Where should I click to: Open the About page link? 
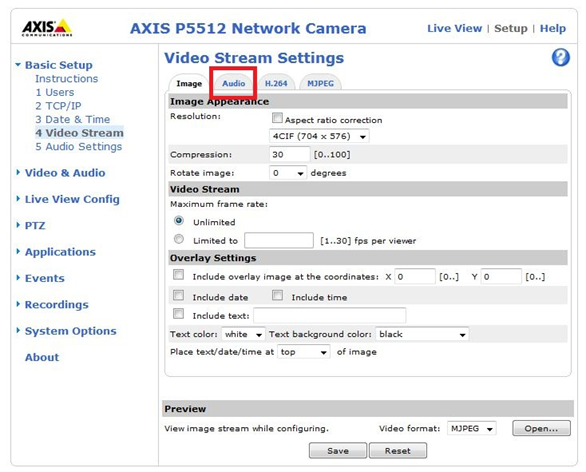(x=42, y=357)
